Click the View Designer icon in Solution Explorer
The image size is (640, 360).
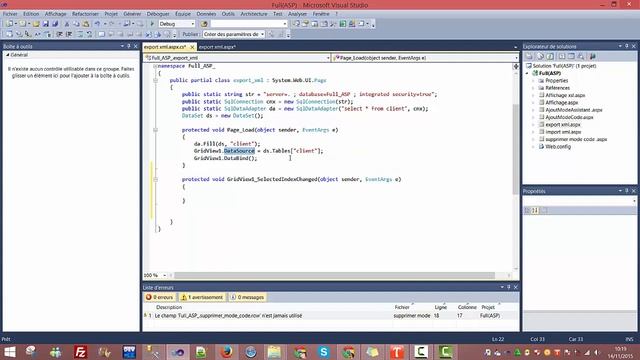click(x=571, y=56)
